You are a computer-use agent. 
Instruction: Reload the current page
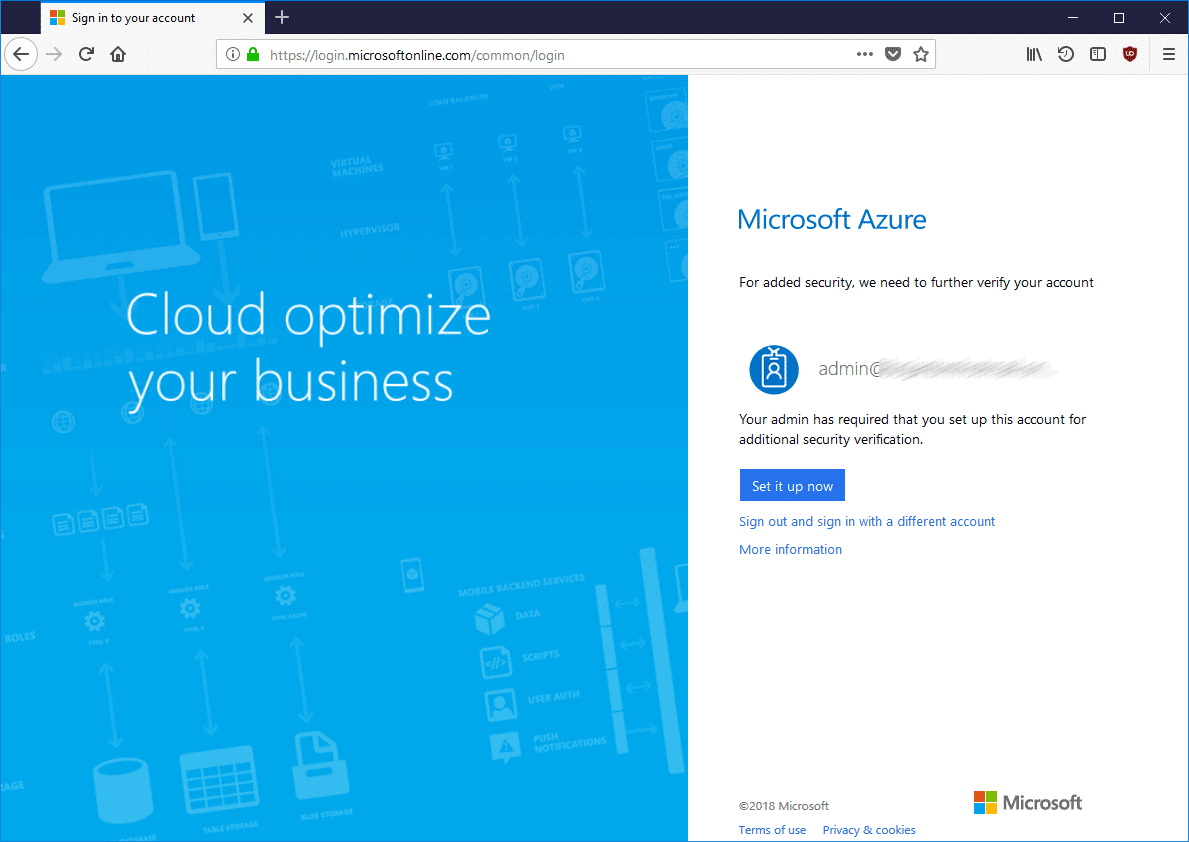click(86, 54)
